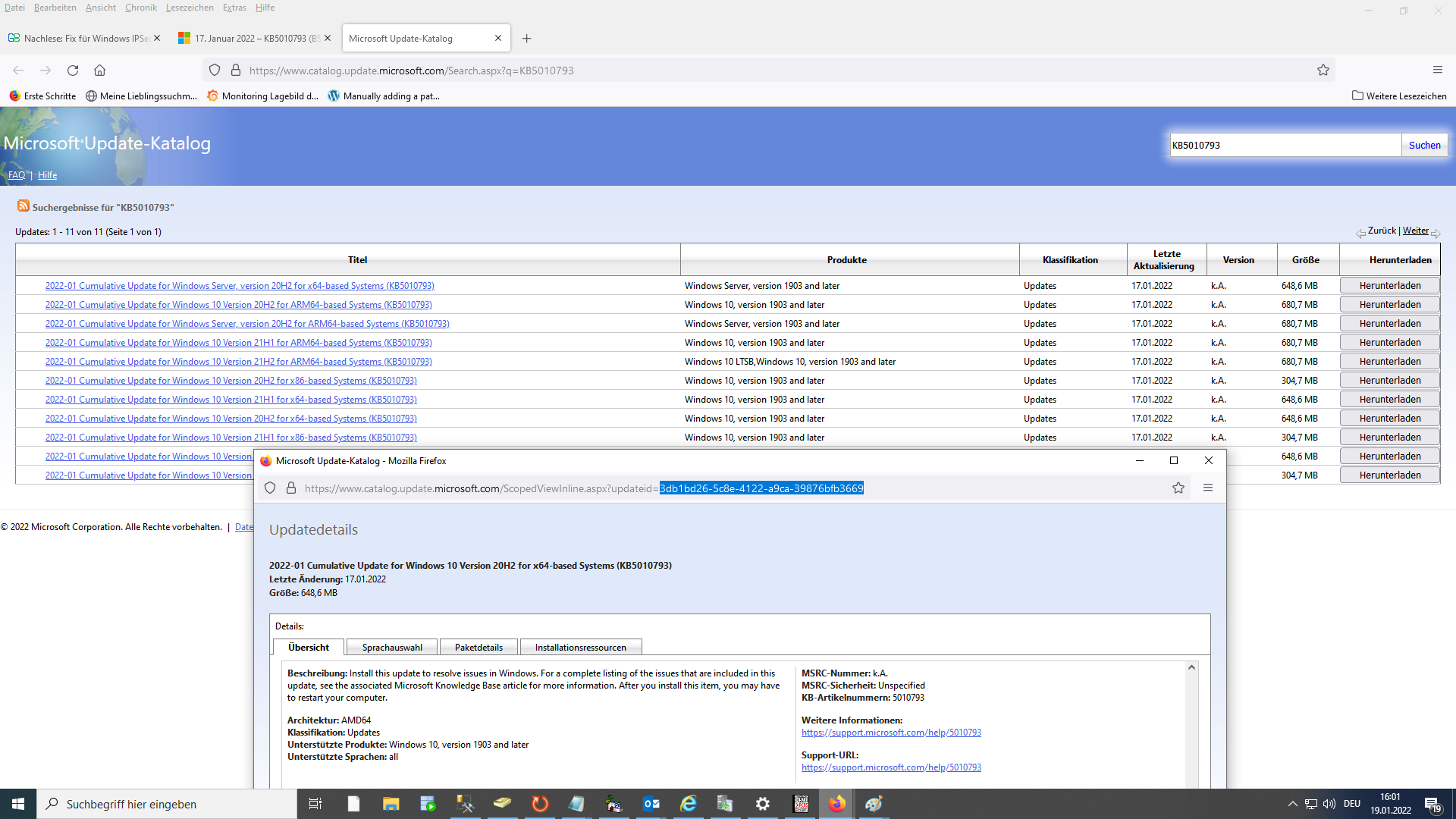The width and height of the screenshot is (1456, 819).
Task: Switch to Firefox in the taskbar
Action: click(836, 804)
